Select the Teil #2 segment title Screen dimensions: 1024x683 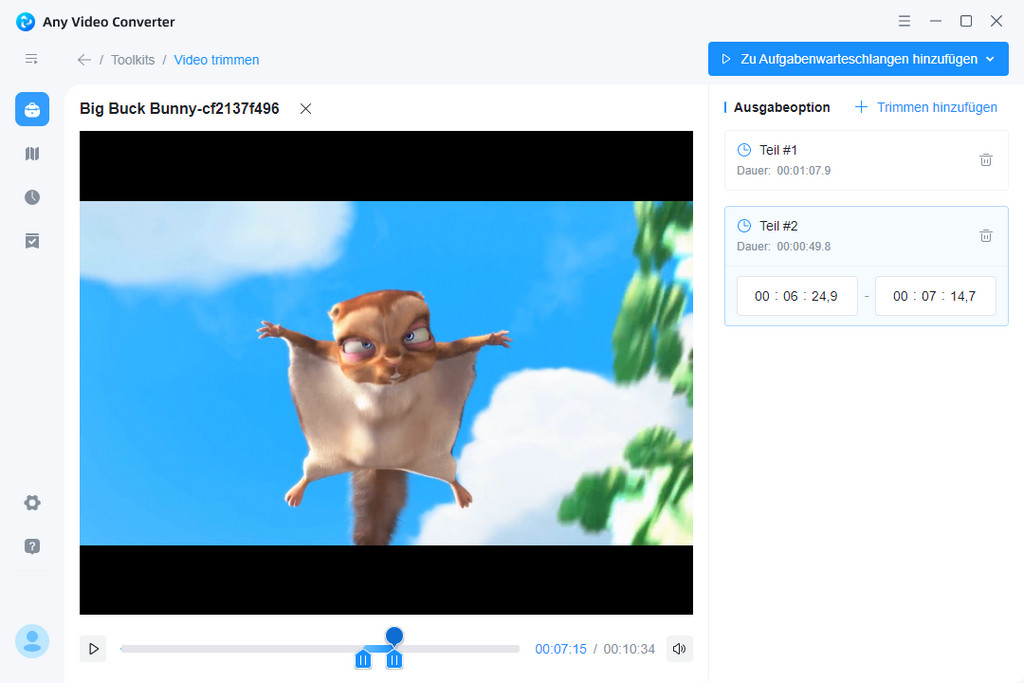778,226
